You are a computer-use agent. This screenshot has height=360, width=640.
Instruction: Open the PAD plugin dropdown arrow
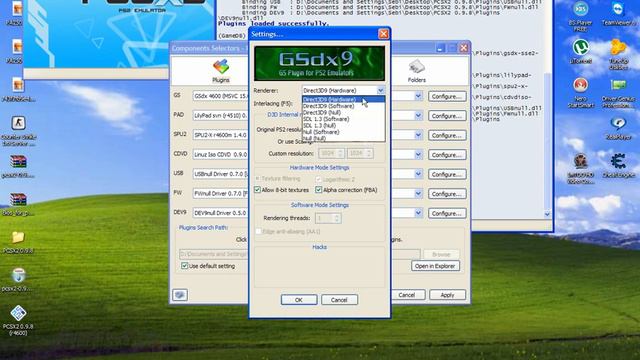pos(418,116)
